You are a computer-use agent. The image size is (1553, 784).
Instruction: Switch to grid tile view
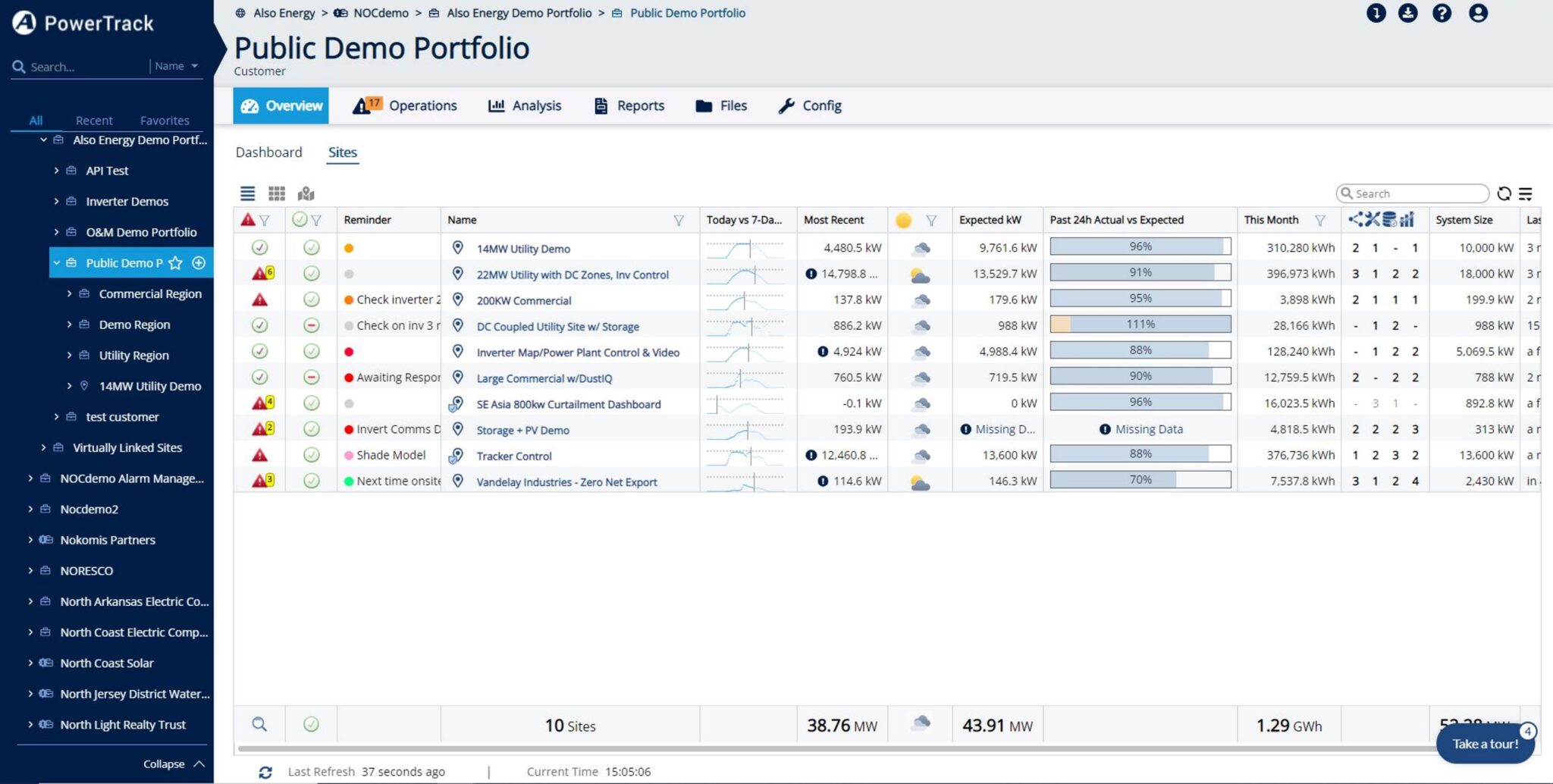click(277, 194)
